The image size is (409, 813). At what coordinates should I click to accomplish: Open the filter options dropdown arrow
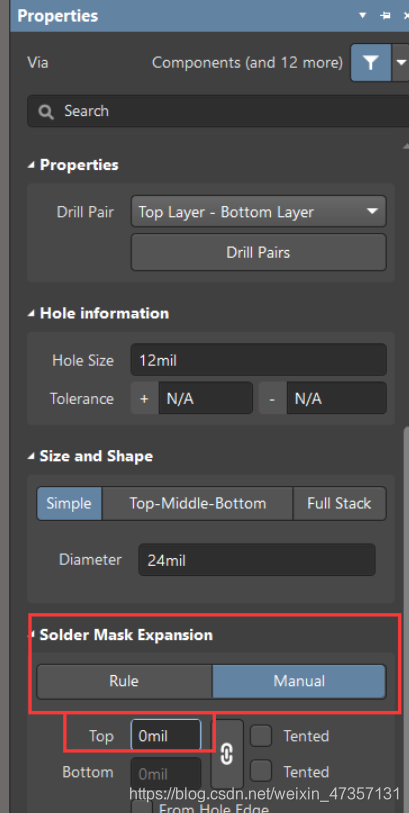click(x=401, y=63)
